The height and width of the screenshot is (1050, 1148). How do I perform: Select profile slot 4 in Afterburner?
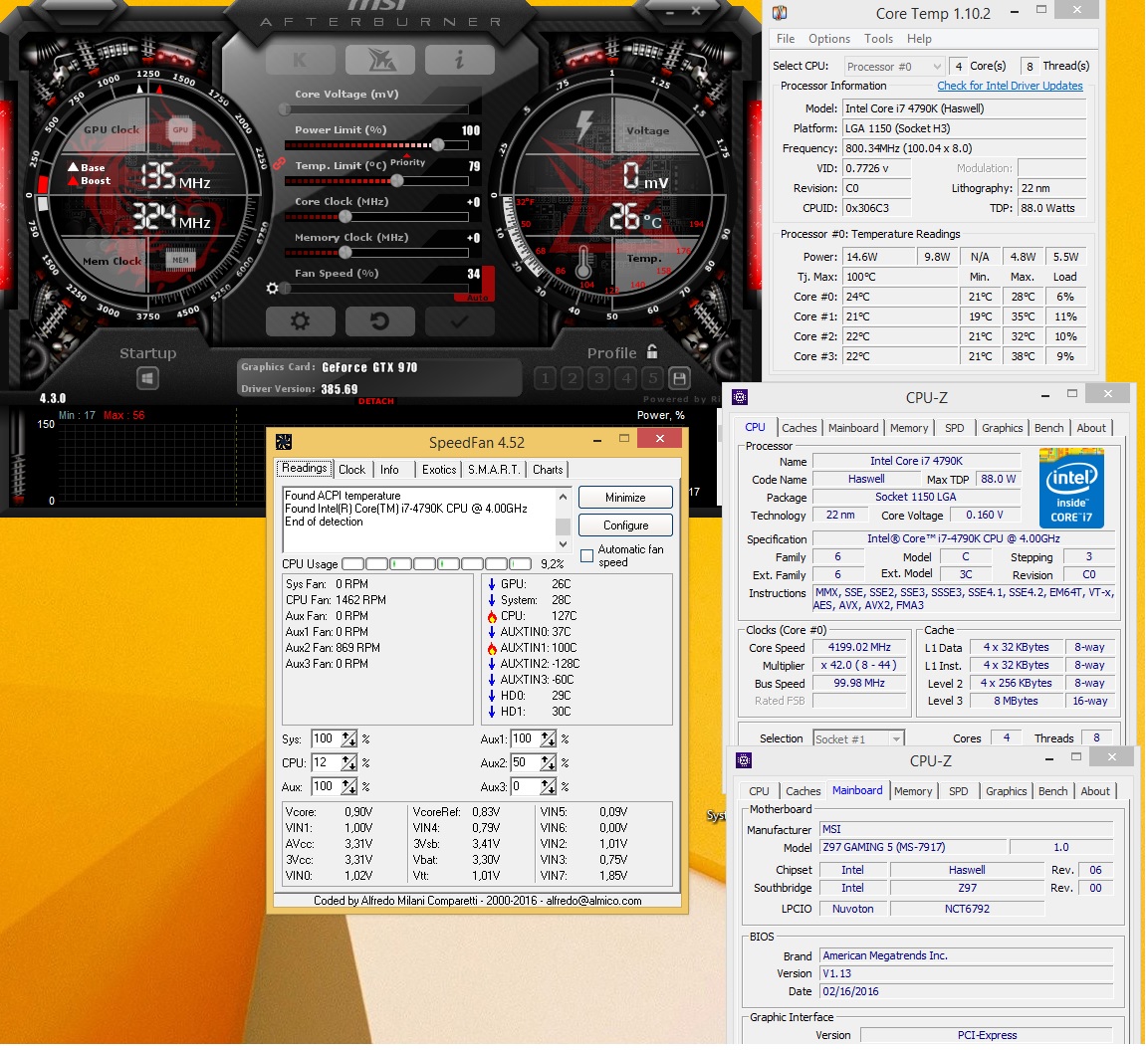(626, 378)
